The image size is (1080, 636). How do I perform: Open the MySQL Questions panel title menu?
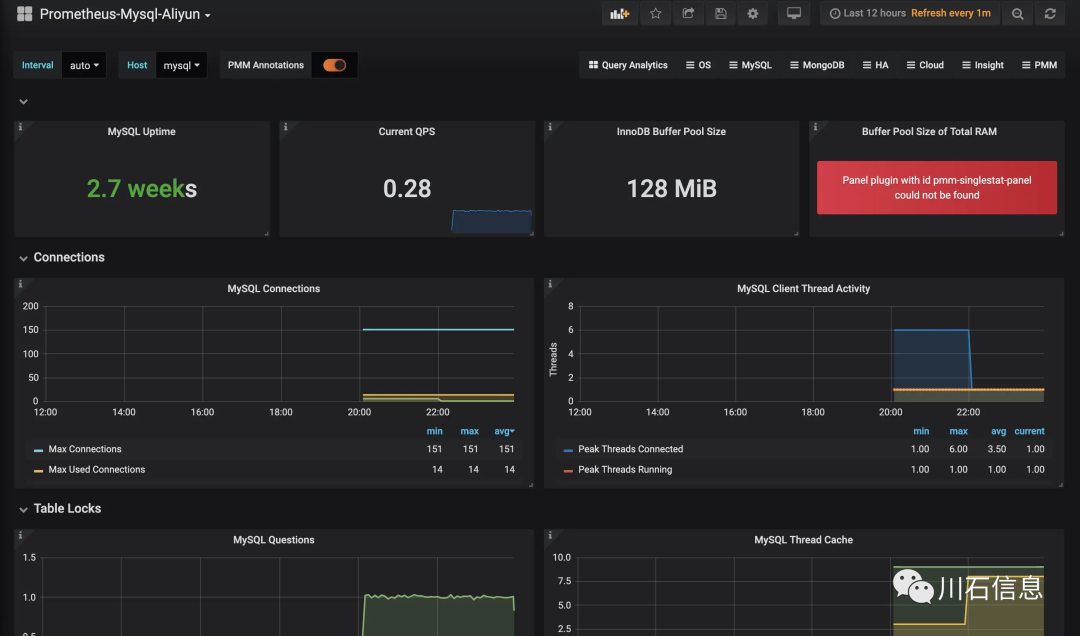click(x=273, y=540)
